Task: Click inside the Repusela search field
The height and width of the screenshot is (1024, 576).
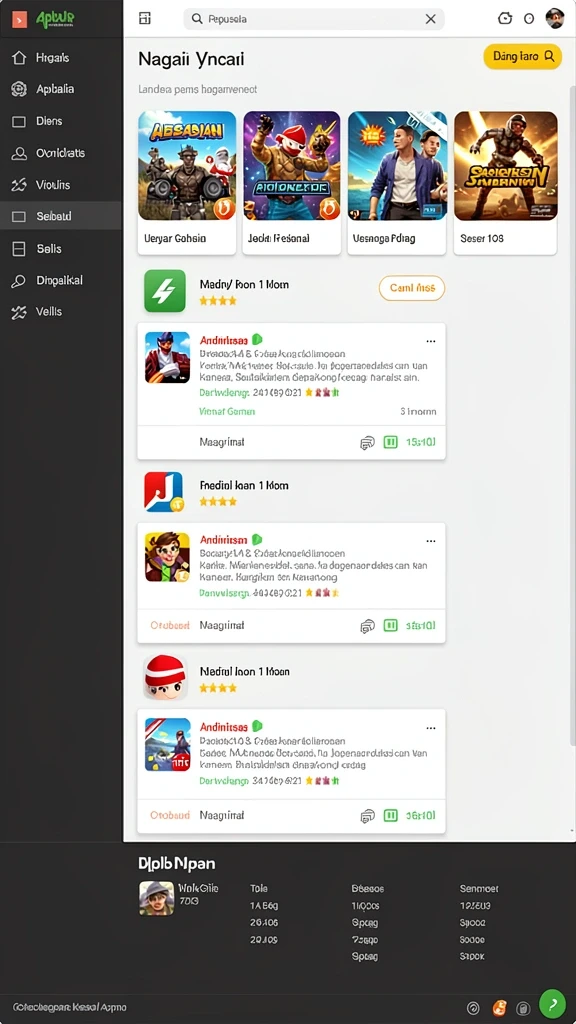Action: (x=313, y=19)
